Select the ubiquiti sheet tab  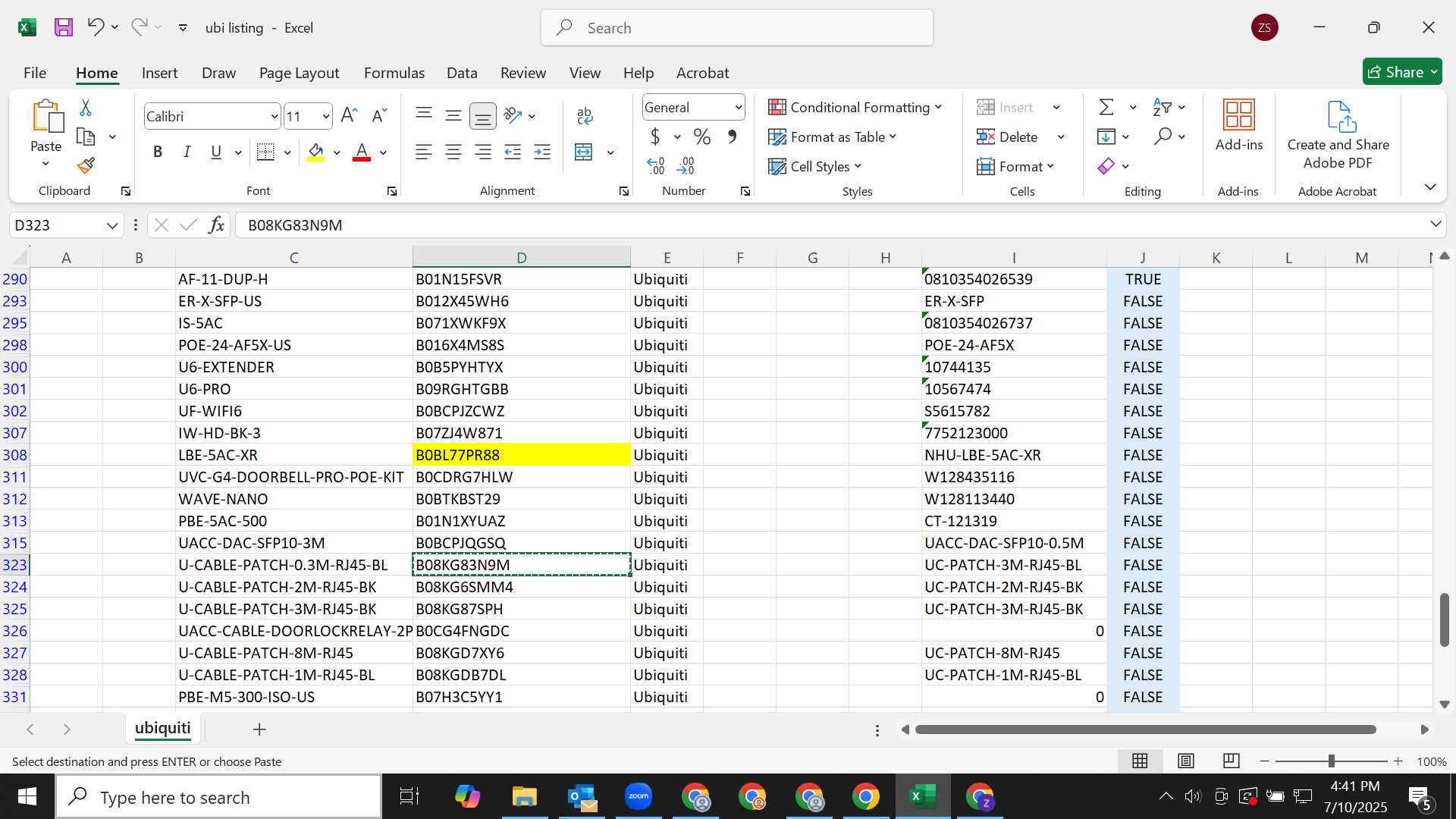point(163,729)
